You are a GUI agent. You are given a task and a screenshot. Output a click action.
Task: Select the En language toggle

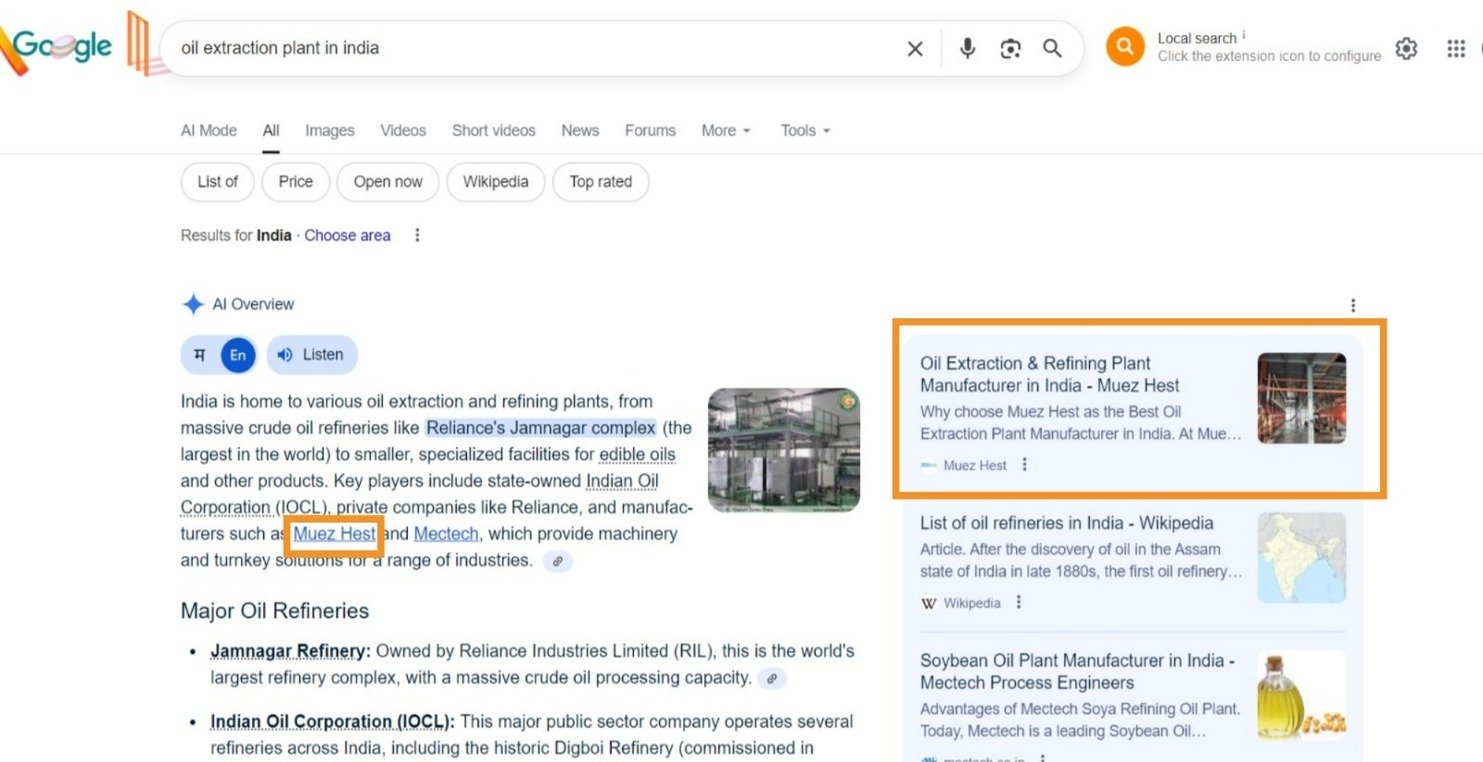tap(238, 355)
